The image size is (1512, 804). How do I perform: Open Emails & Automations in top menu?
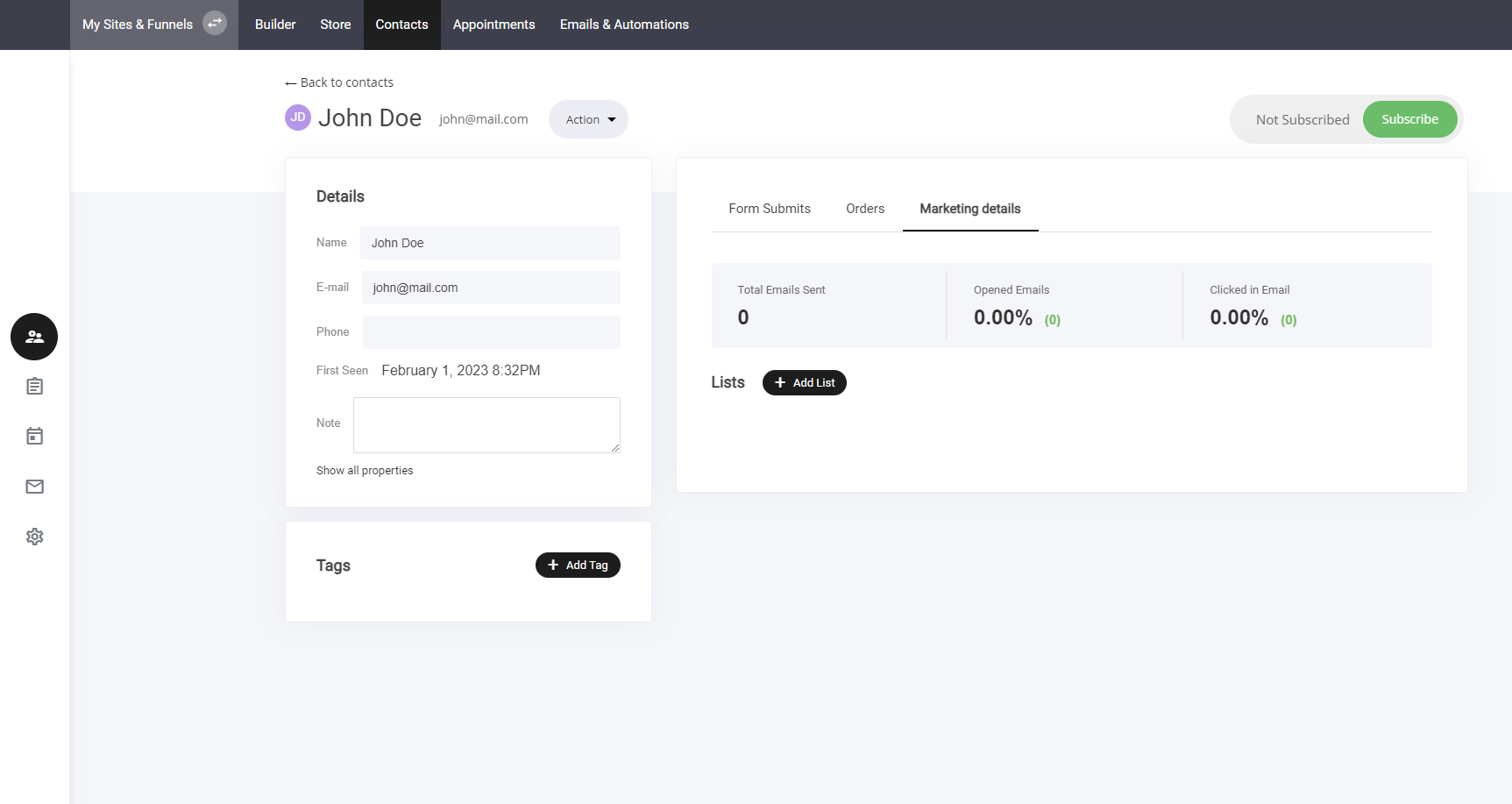(x=624, y=25)
